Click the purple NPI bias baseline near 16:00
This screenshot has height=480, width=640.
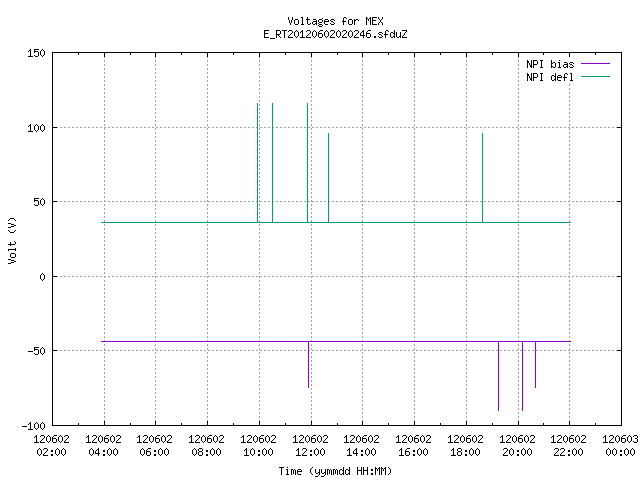click(x=414, y=341)
